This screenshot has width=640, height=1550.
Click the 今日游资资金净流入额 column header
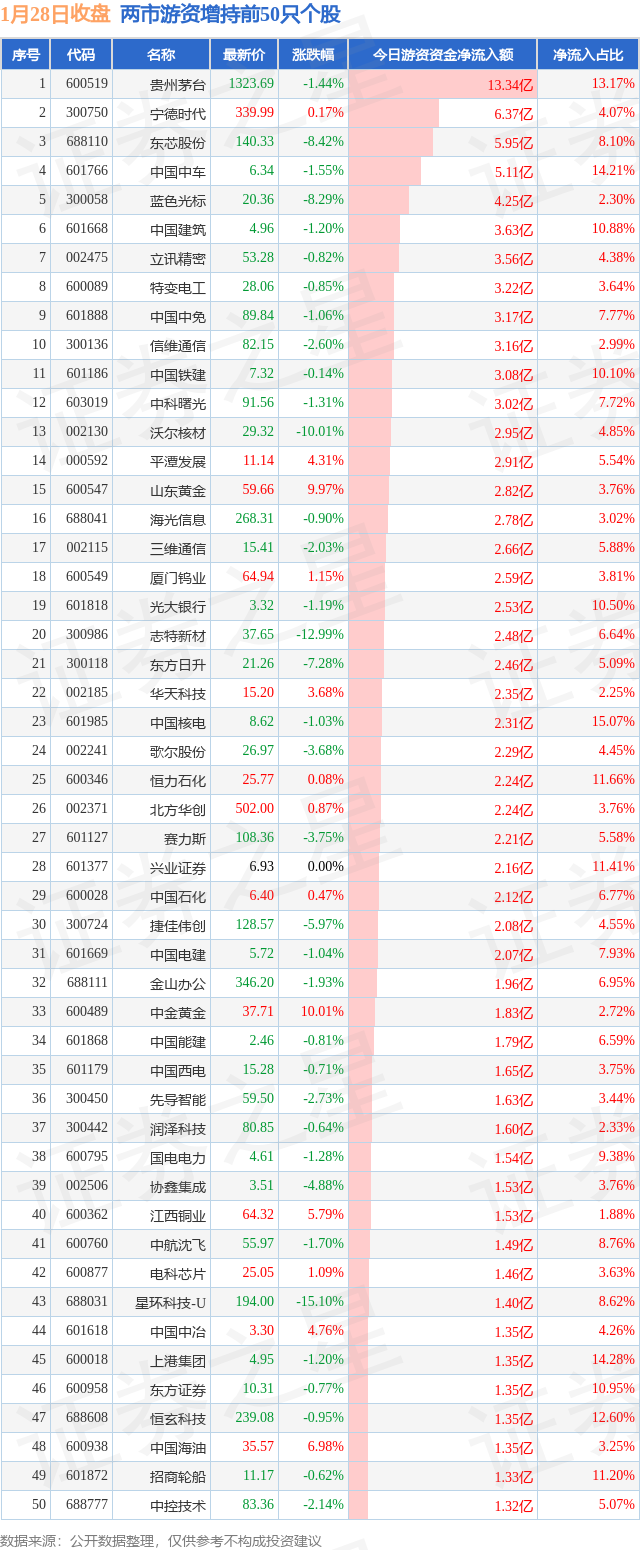tap(443, 55)
